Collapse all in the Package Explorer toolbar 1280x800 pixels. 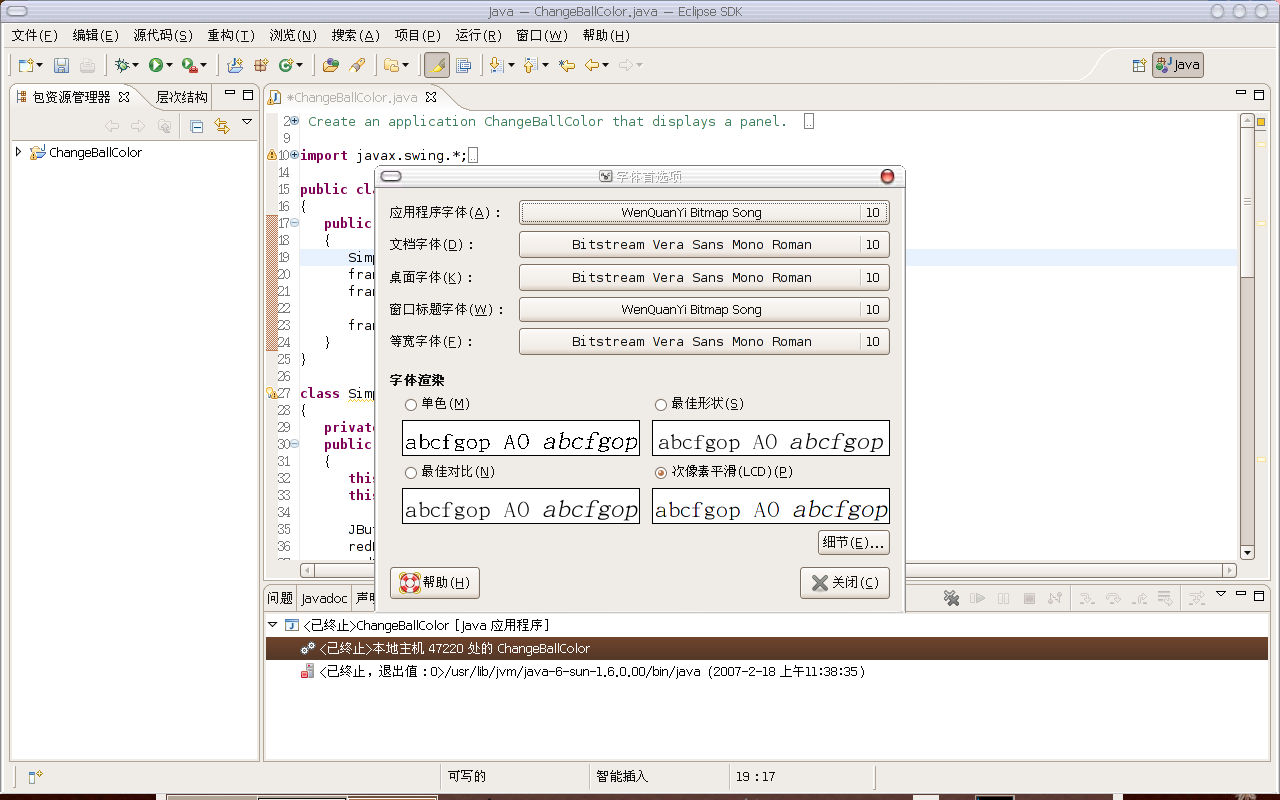[x=196, y=126]
